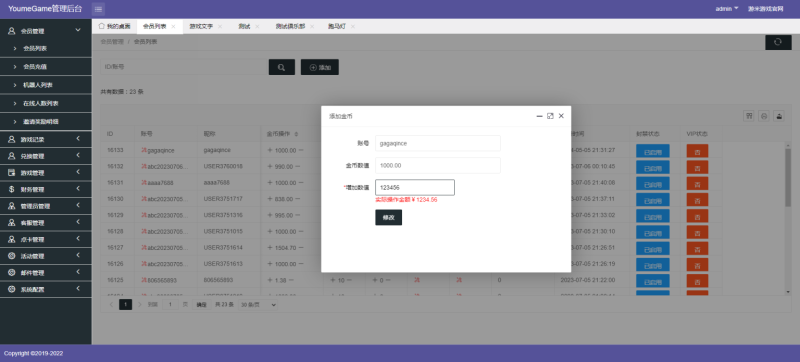This screenshot has width=800, height=362.
Task: Toggle 已启用 status for row dated 21:31:27
Action: 653,151
